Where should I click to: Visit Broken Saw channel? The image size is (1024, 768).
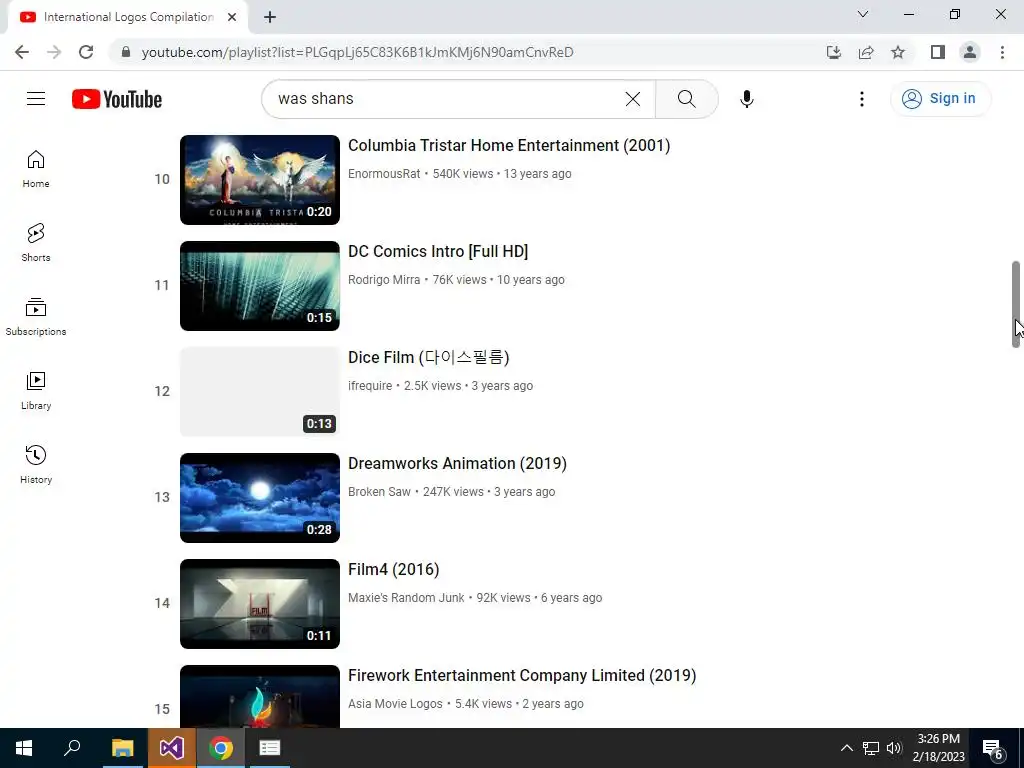coord(379,492)
